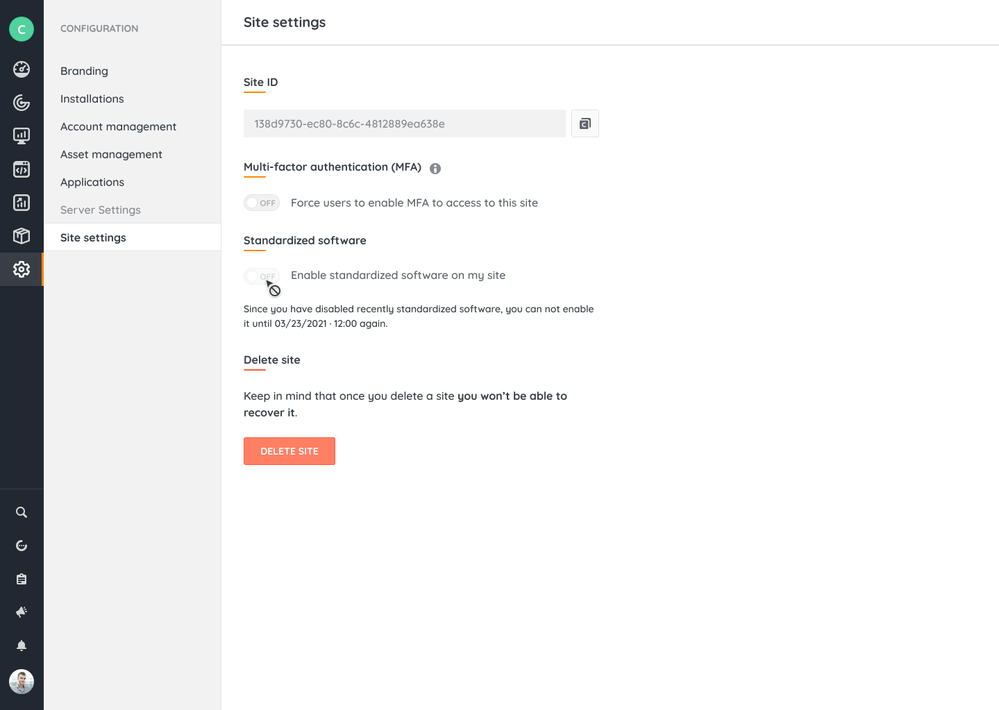Click the monitor chart icon in sidebar

tap(21, 136)
